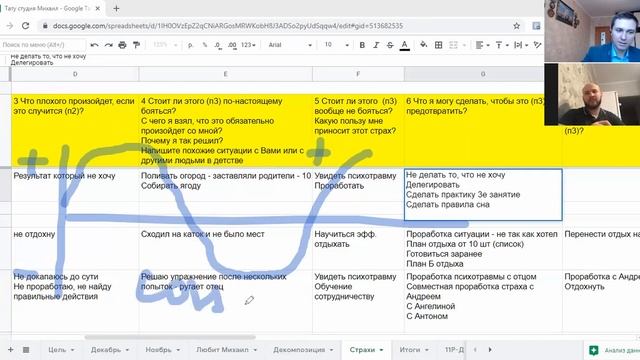The height and width of the screenshot is (360, 640).
Task: Select column E header
Action: click(225, 74)
